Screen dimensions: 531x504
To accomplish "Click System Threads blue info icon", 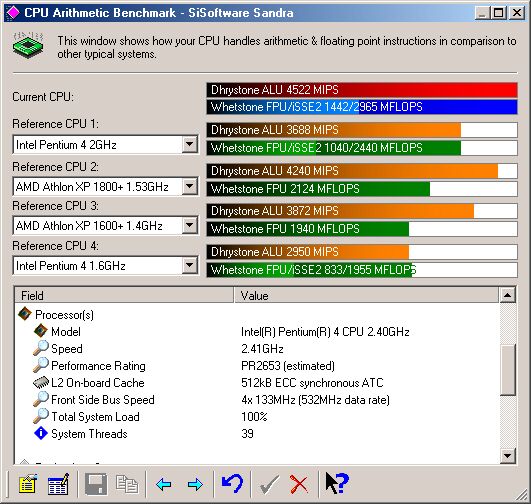I will click(x=41, y=433).
